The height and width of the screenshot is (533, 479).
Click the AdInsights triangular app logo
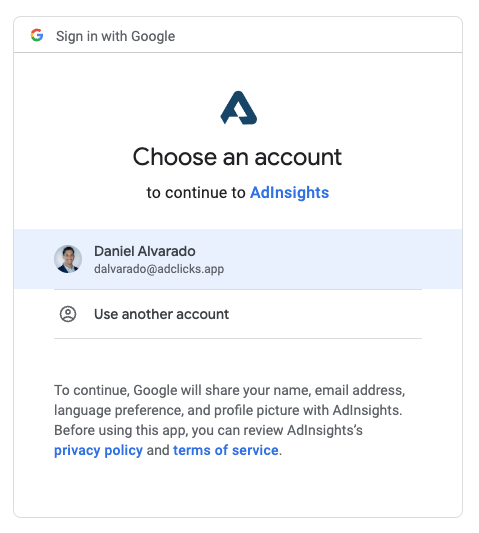[x=238, y=108]
